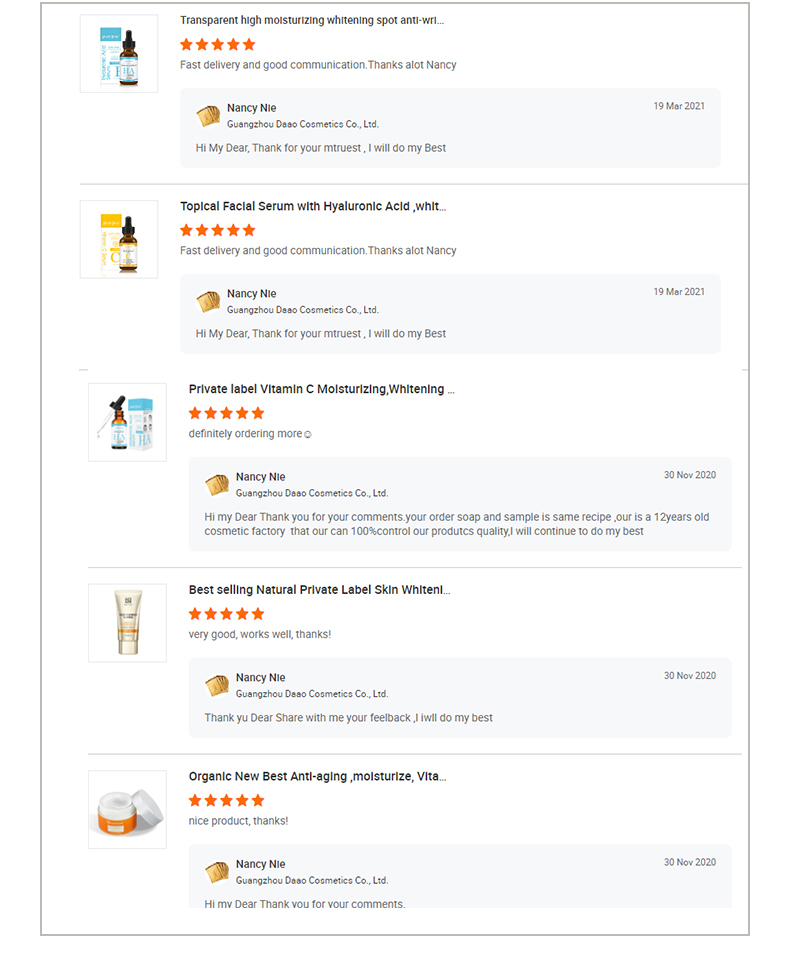Open the Private label Vitamin C thumbnail
Image resolution: width=790 pixels, height=964 pixels.
click(127, 422)
